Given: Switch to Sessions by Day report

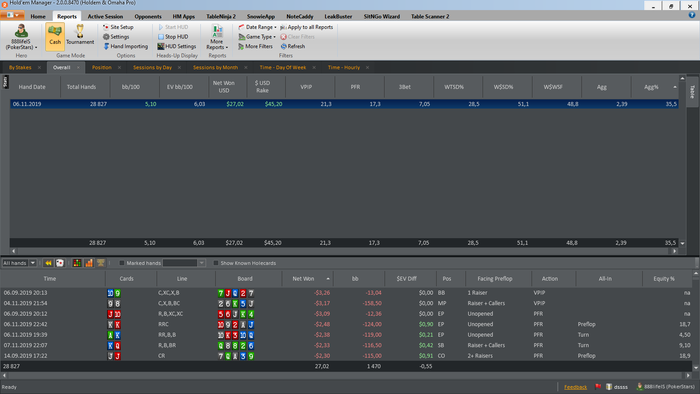Looking at the screenshot, I should coord(152,67).
